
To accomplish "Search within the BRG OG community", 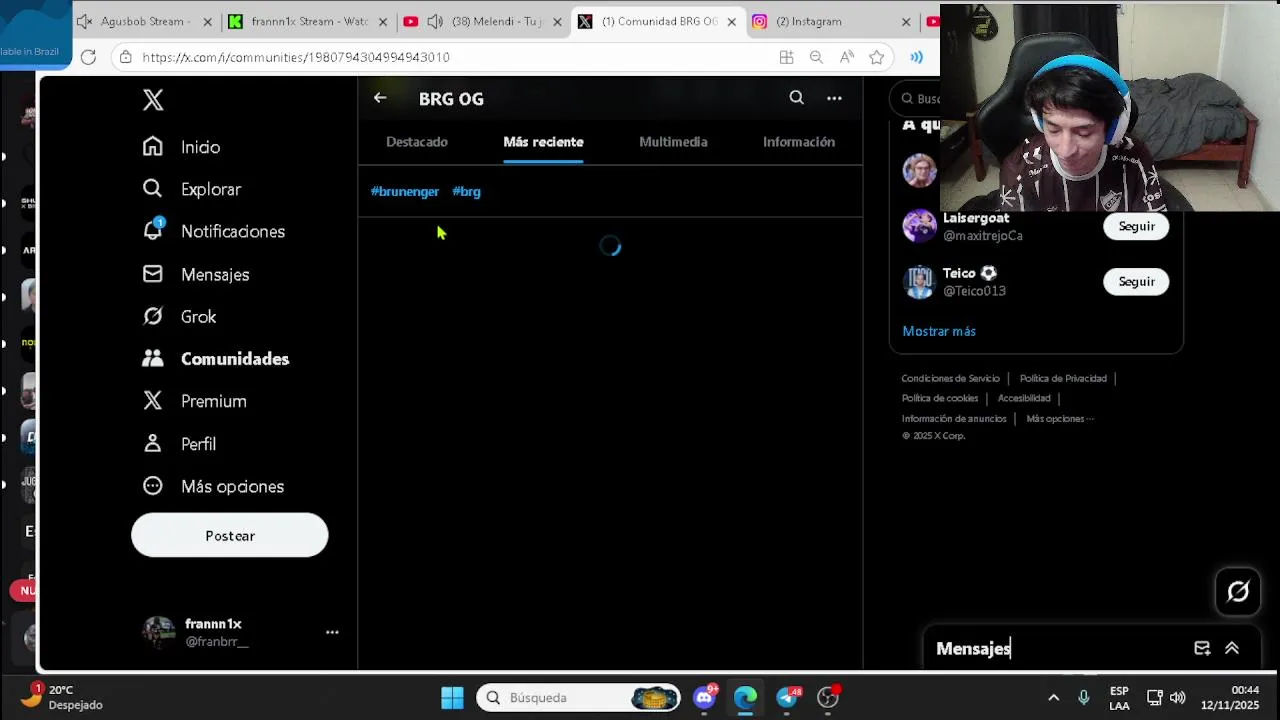I will pos(796,98).
